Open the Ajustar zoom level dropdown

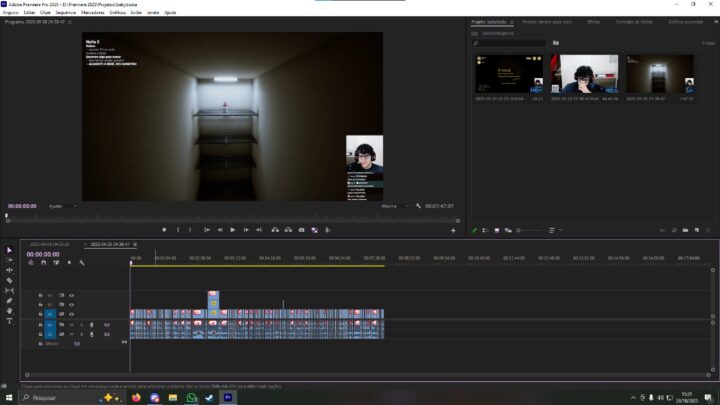point(62,206)
